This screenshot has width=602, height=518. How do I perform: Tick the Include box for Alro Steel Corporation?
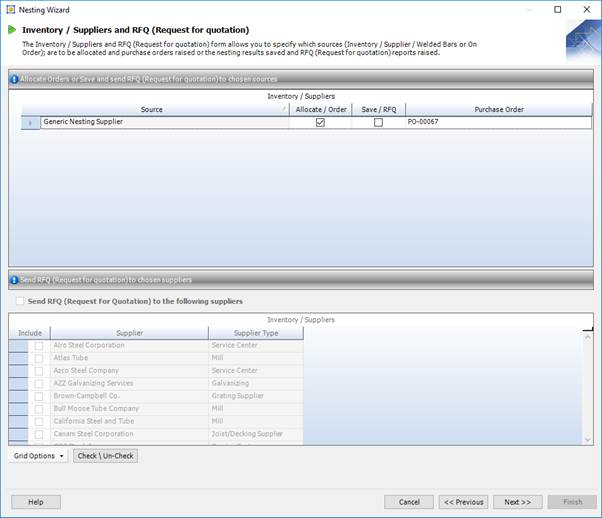pyautogui.click(x=39, y=345)
